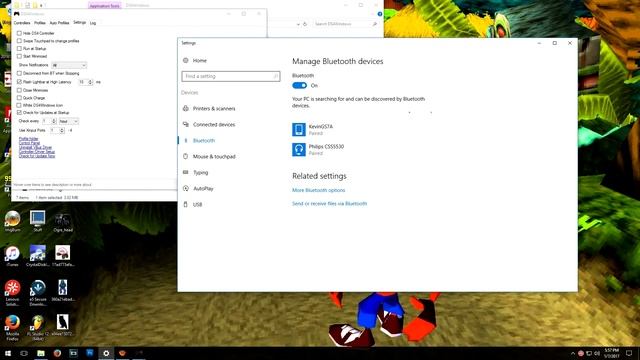This screenshot has width=640, height=360.
Task: Click the Flash Lightbar latency ms stepper
Action: click(x=91, y=82)
